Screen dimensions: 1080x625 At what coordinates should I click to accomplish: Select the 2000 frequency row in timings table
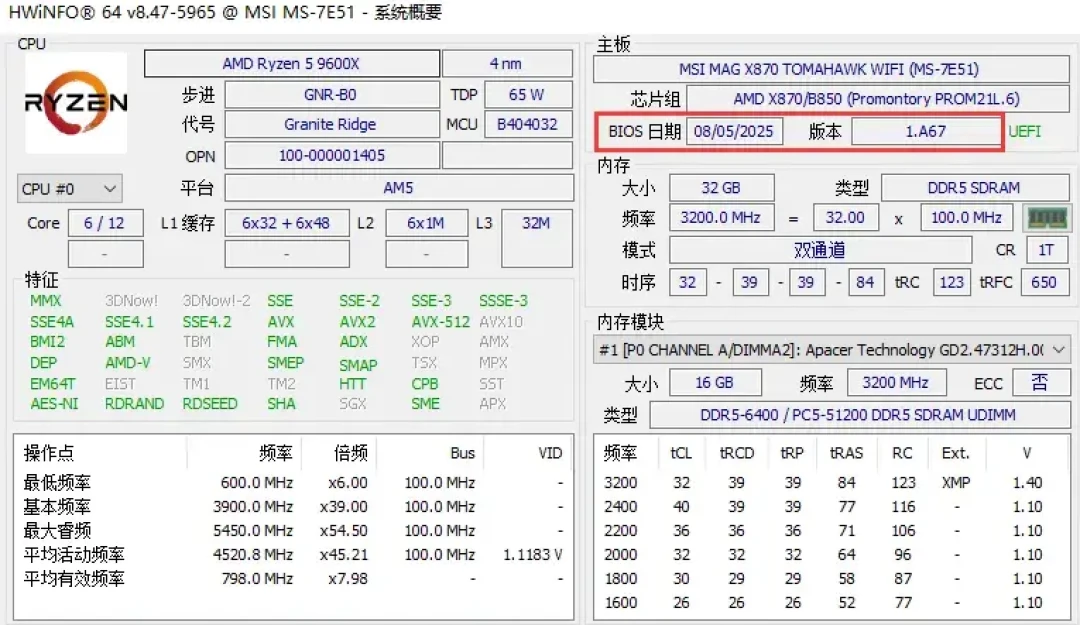click(831, 555)
